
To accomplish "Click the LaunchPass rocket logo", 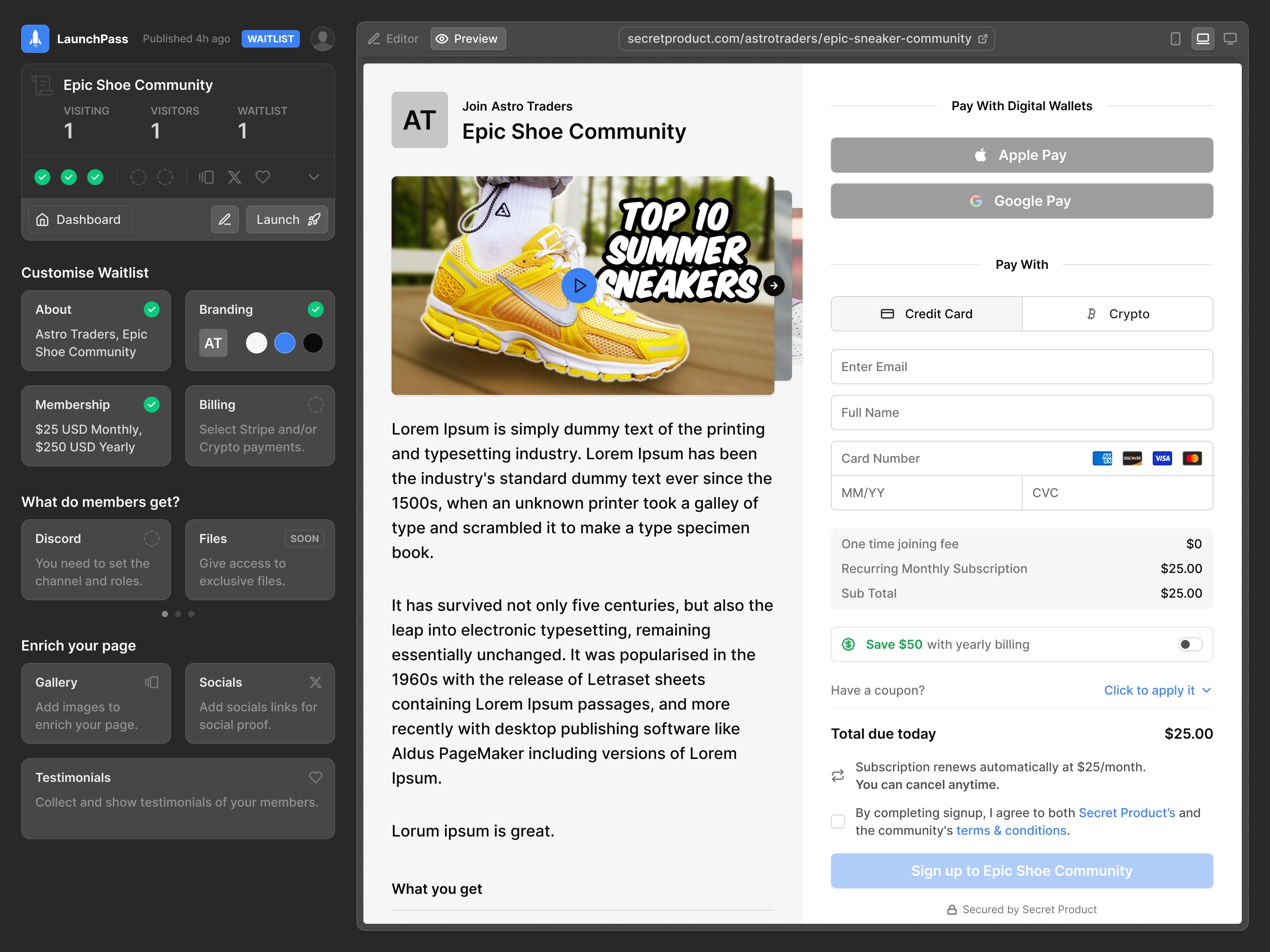I will tap(35, 39).
